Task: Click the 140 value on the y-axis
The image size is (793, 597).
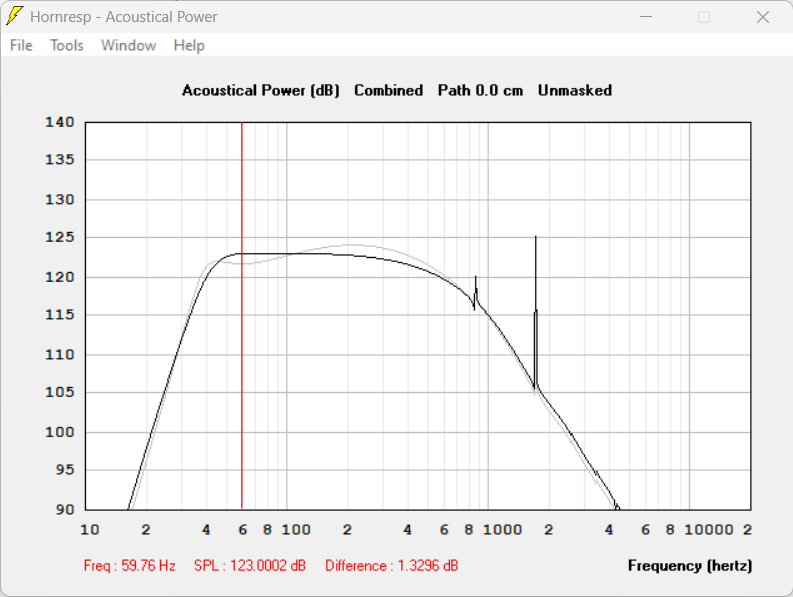Action: (60, 122)
